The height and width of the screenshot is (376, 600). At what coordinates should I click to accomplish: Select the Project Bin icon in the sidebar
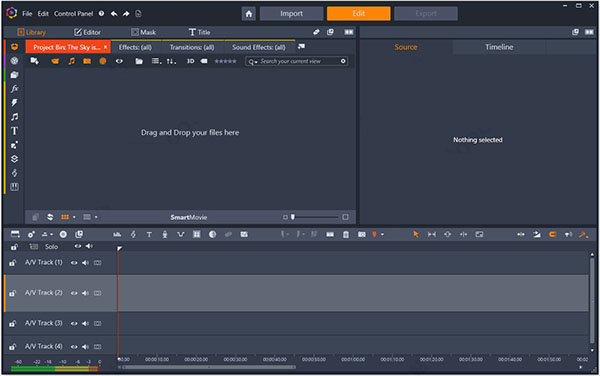[x=15, y=47]
